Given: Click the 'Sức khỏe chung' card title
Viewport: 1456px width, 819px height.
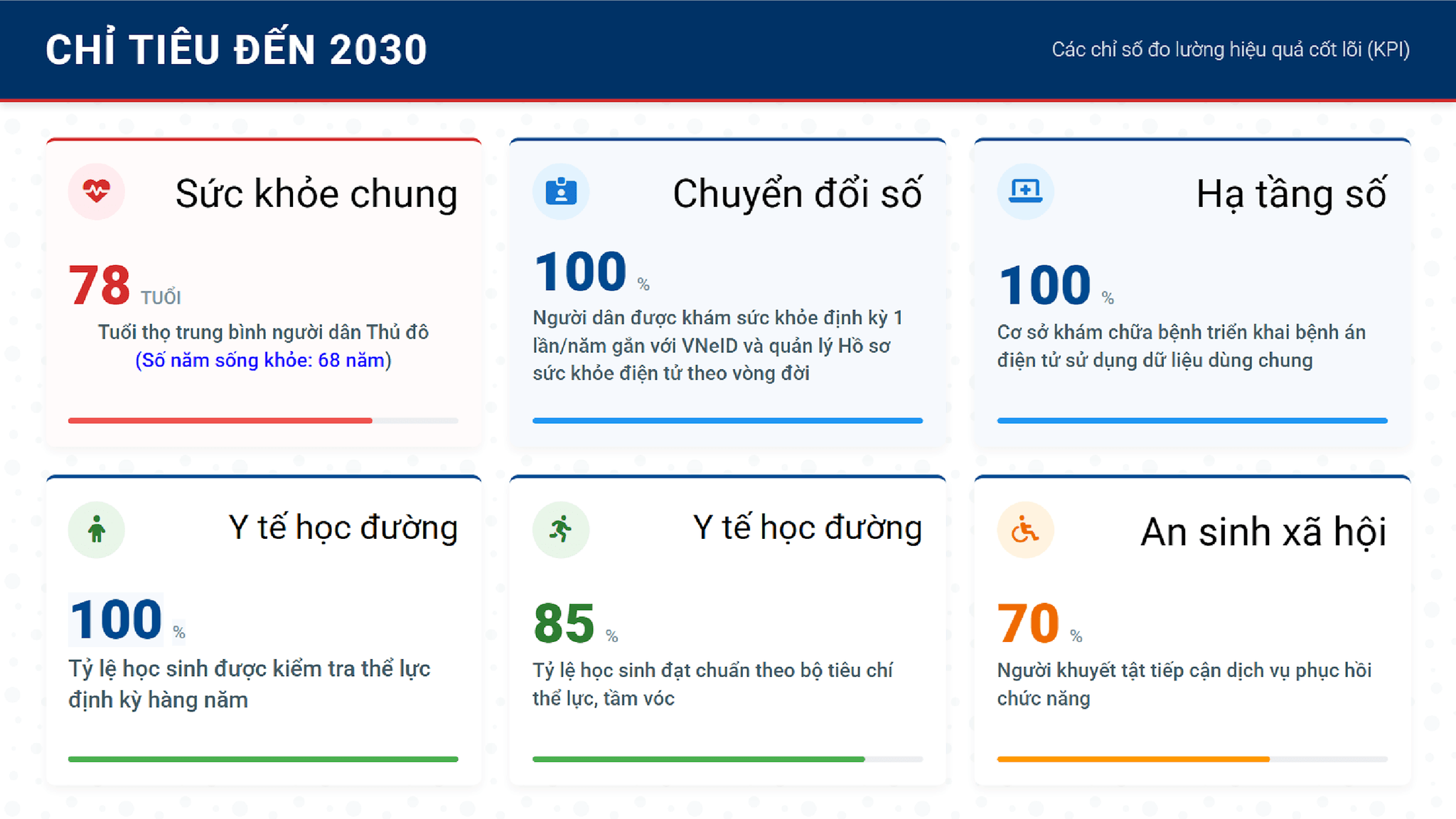Looking at the screenshot, I should point(316,194).
